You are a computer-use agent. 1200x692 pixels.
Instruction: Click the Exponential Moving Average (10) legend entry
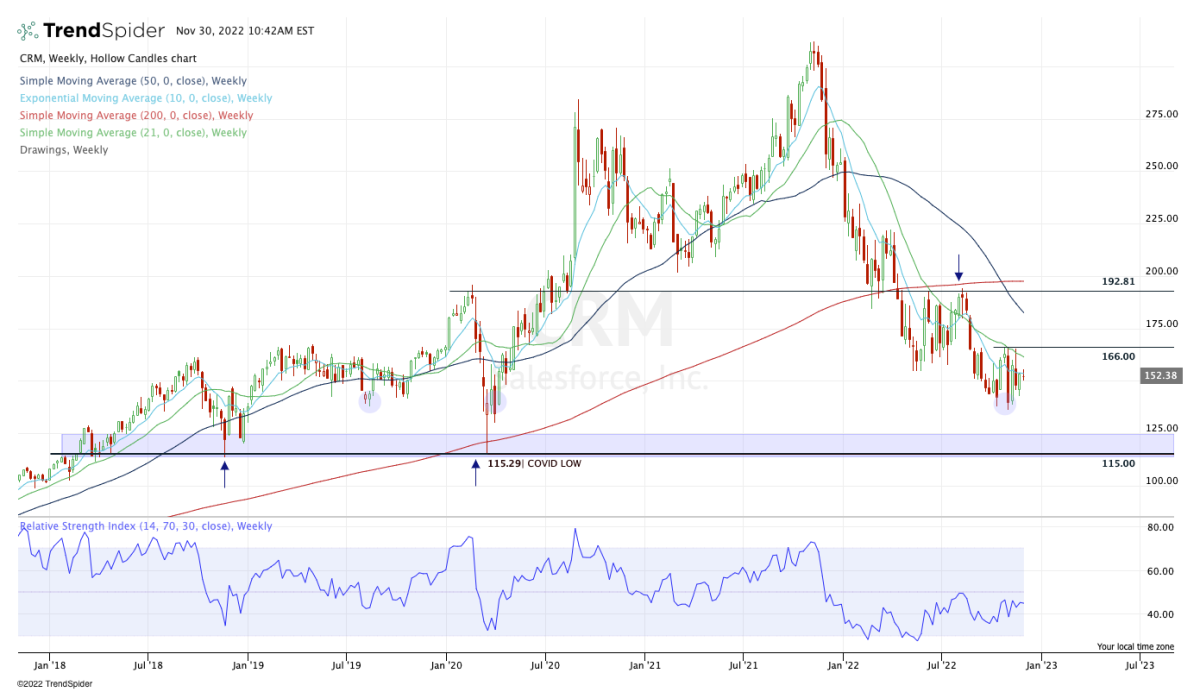(146, 98)
